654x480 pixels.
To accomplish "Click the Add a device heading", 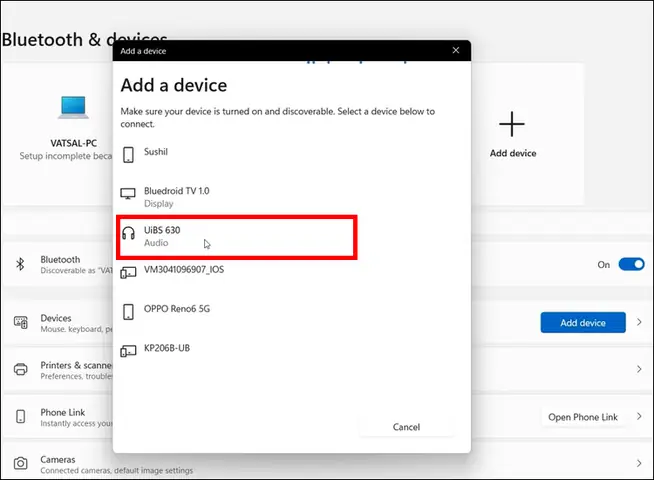I will tap(174, 85).
